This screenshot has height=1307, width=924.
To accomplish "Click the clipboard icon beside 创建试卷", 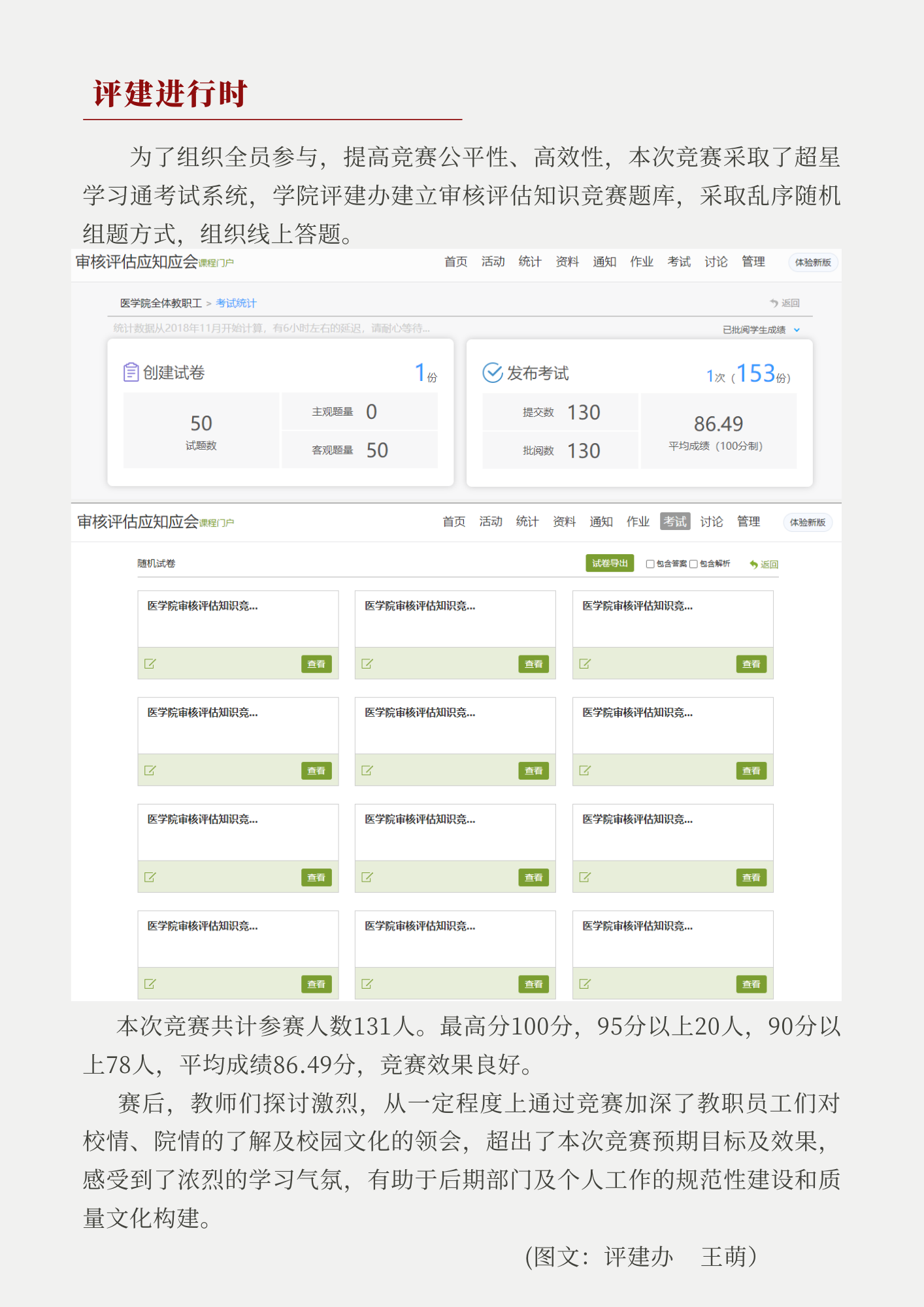I will coord(131,372).
